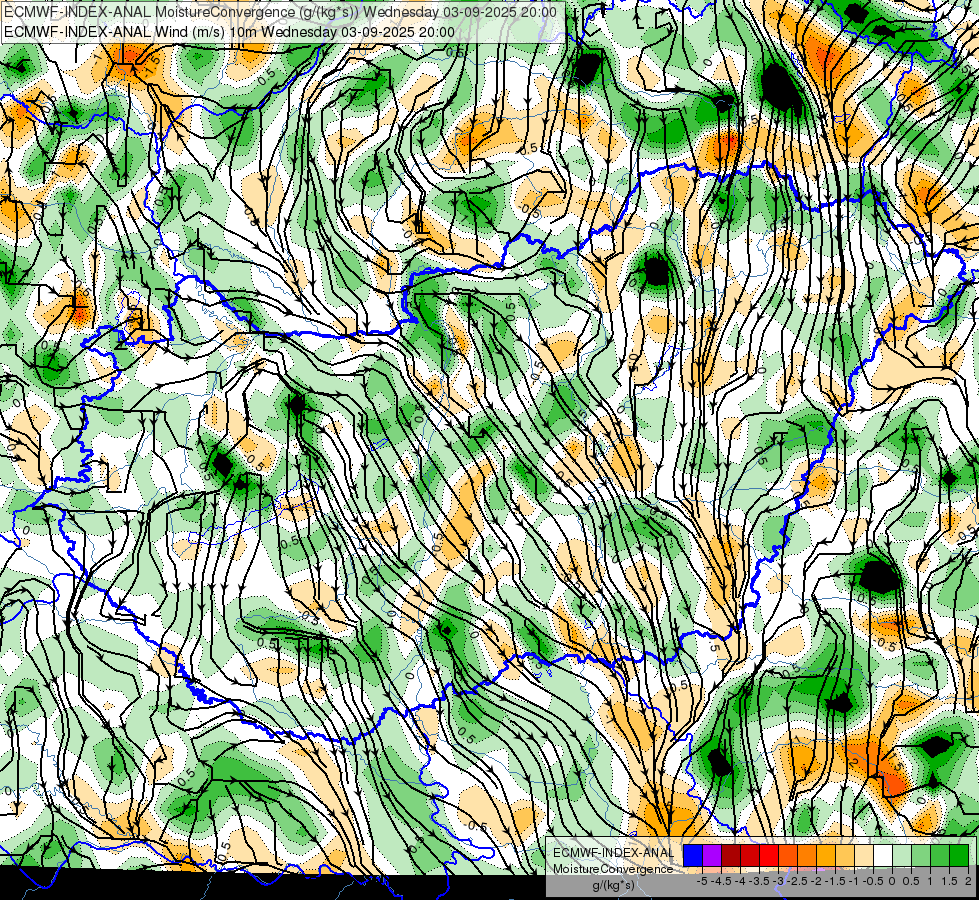Click the darkest green swatch between 1.5 and 2
The image size is (979, 900).
(x=959, y=855)
